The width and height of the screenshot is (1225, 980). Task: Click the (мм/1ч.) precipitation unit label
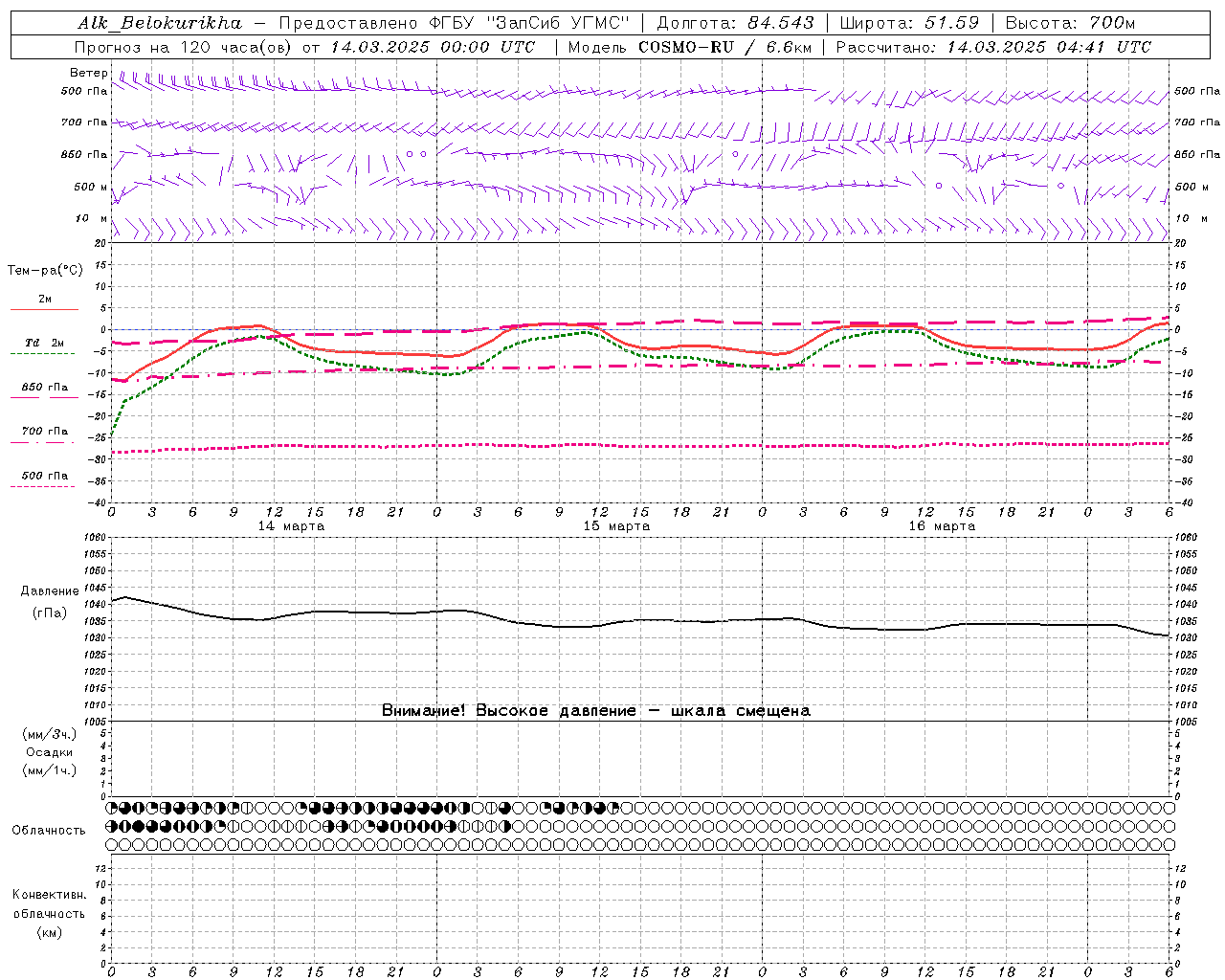coord(49,770)
